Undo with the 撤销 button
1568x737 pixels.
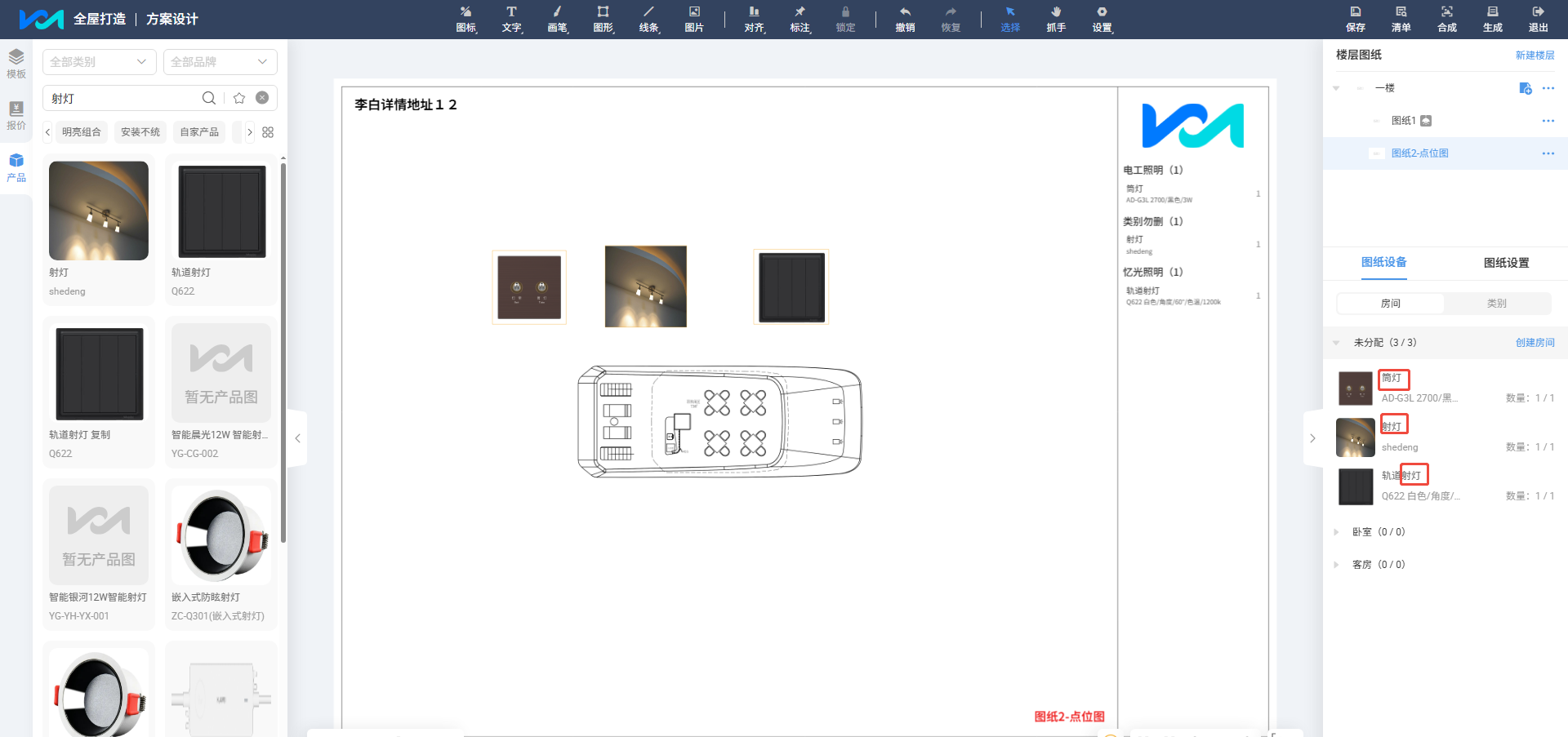point(905,19)
